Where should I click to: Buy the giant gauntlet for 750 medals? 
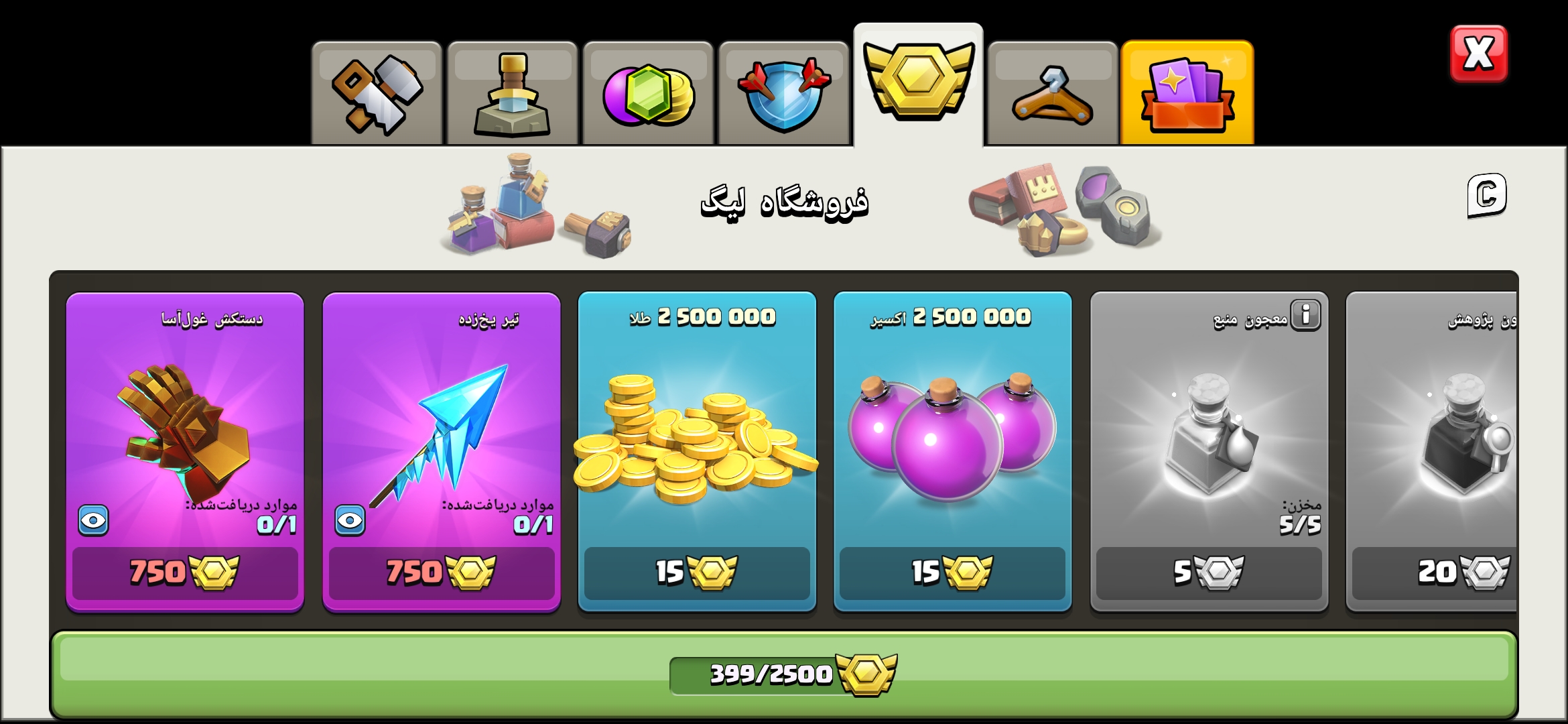[x=185, y=572]
